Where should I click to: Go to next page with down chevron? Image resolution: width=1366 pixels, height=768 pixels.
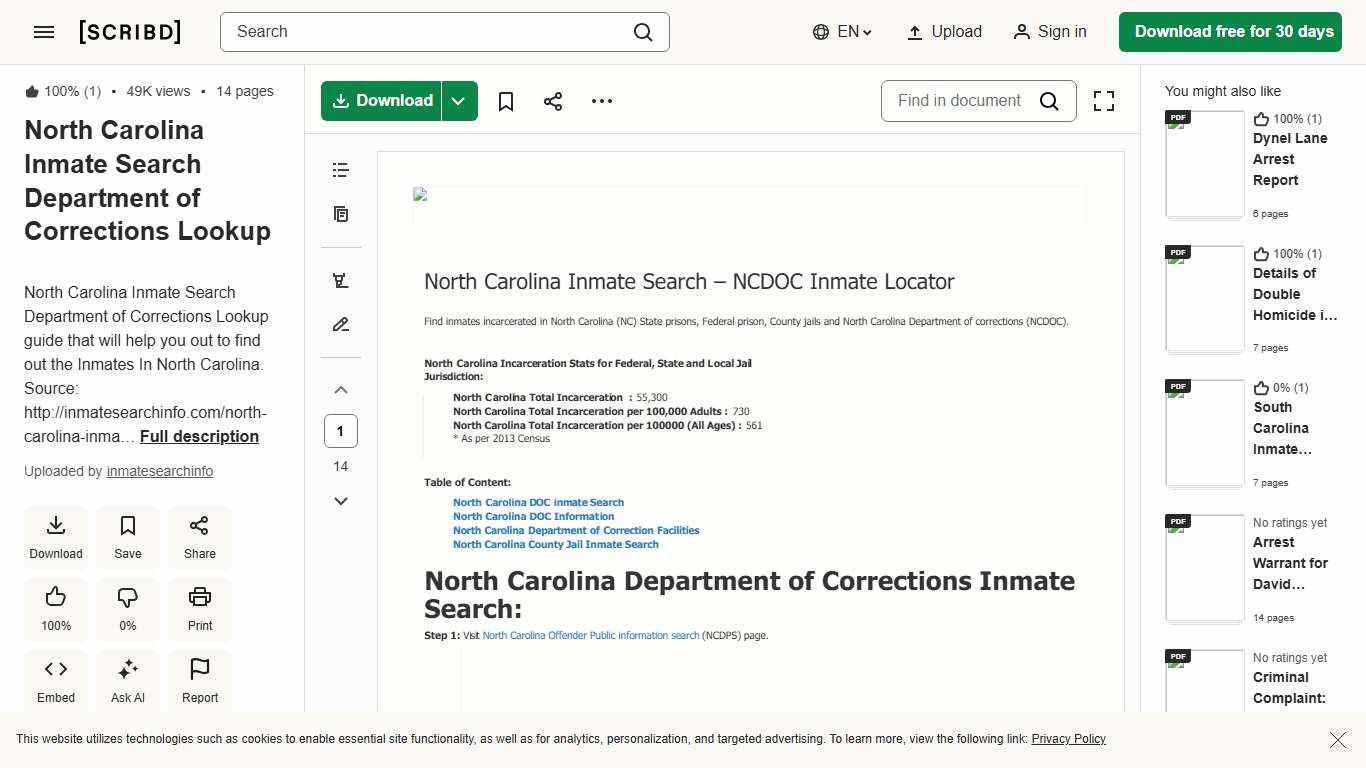[x=340, y=500]
